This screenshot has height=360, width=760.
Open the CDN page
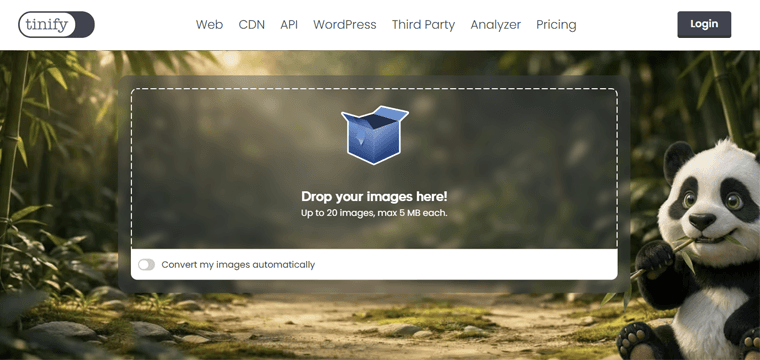tap(252, 25)
